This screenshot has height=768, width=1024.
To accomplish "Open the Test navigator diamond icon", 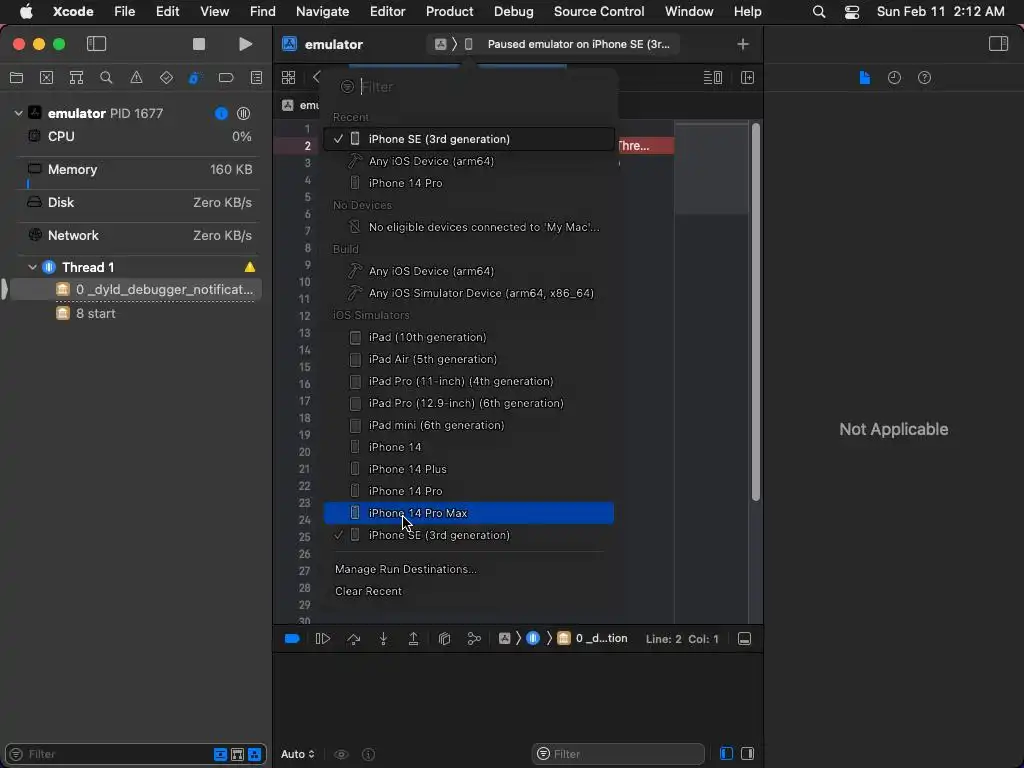I will coord(166,78).
